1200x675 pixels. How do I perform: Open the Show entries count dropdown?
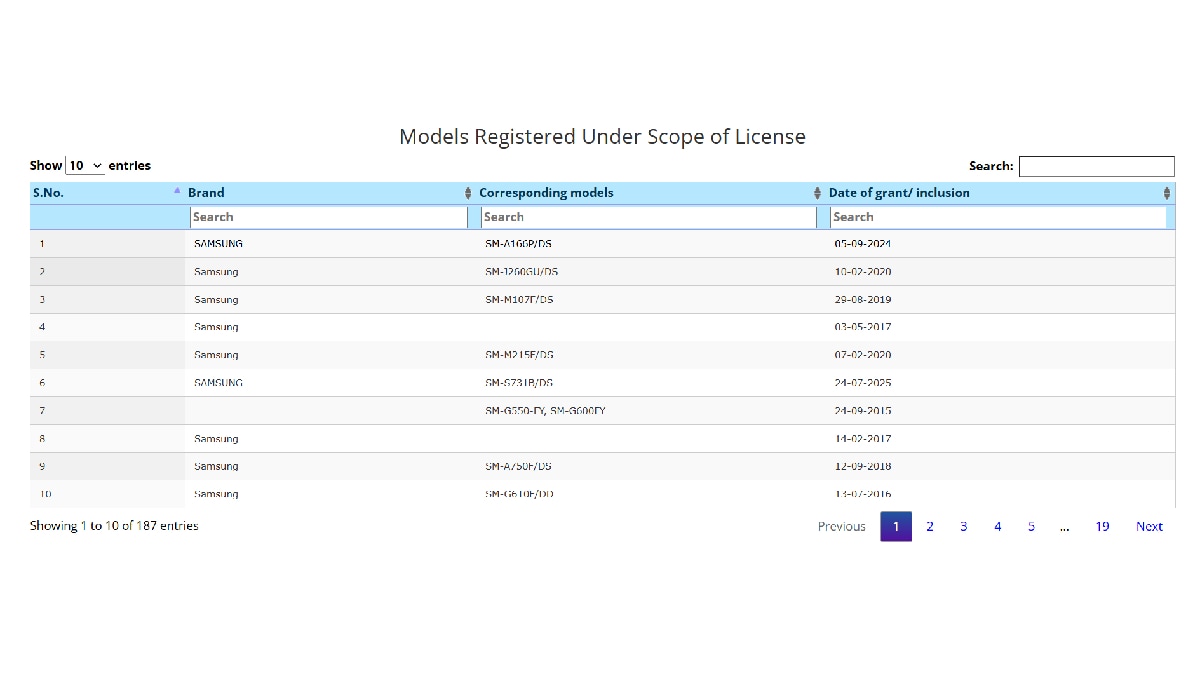tap(85, 166)
